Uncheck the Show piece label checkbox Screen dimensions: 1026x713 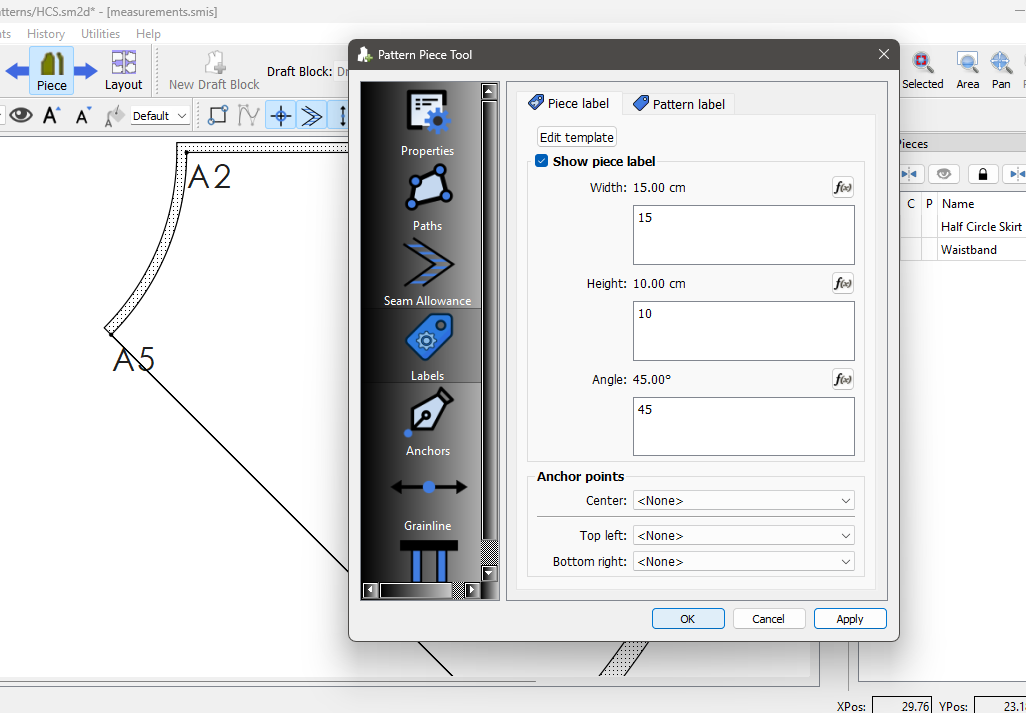tap(541, 161)
